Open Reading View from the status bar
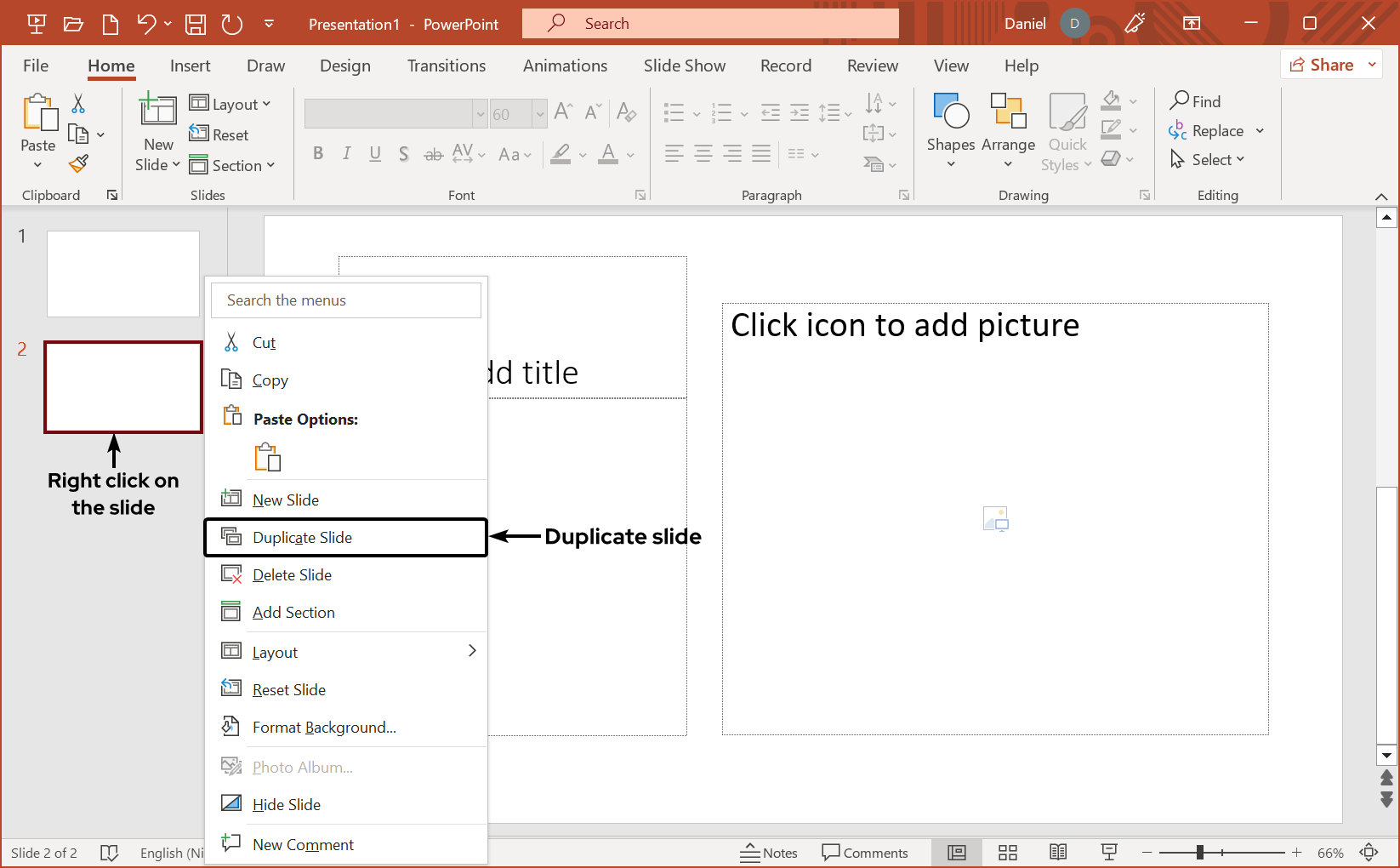 (1058, 852)
